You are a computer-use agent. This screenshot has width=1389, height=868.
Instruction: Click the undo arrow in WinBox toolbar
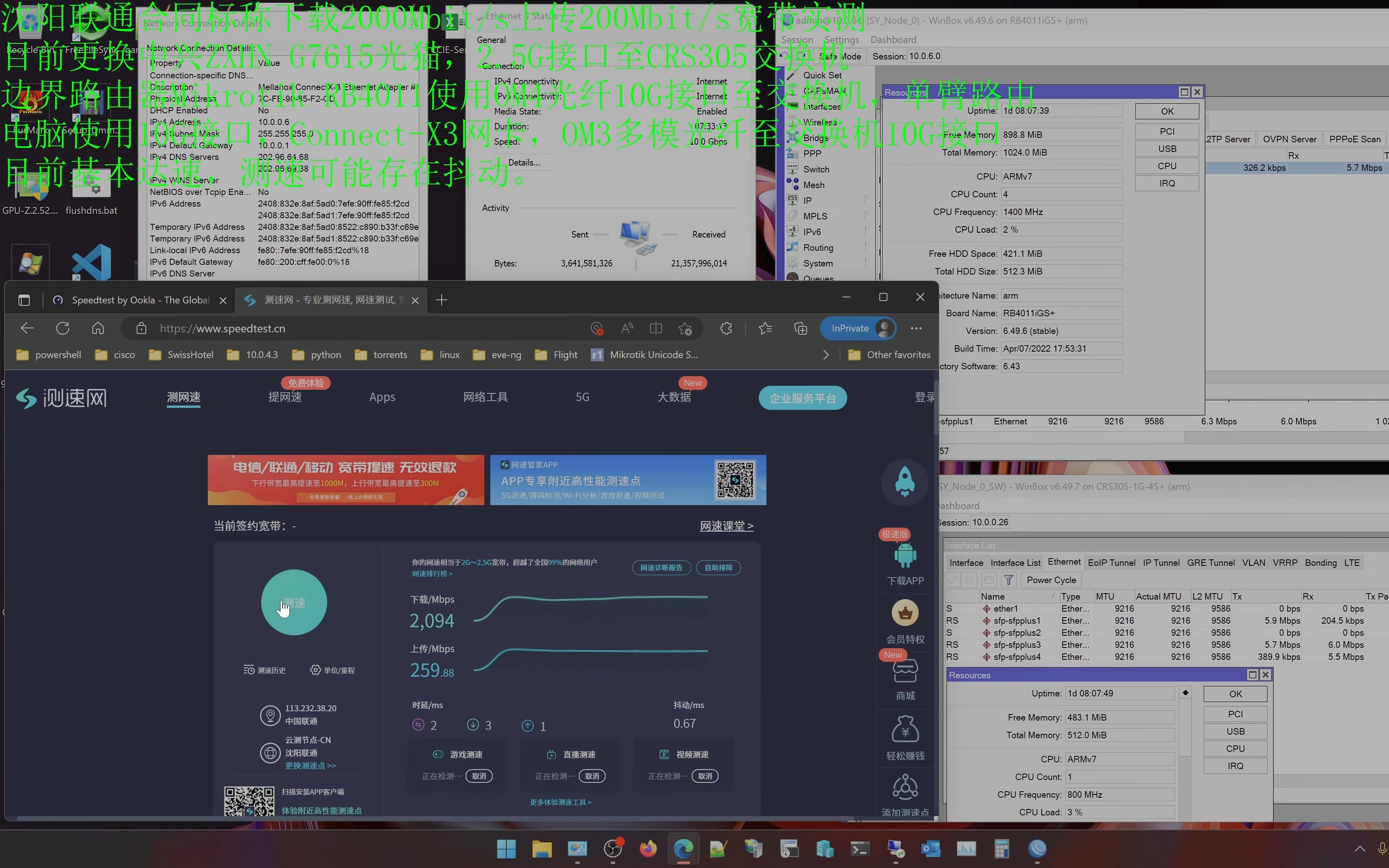pos(783,56)
